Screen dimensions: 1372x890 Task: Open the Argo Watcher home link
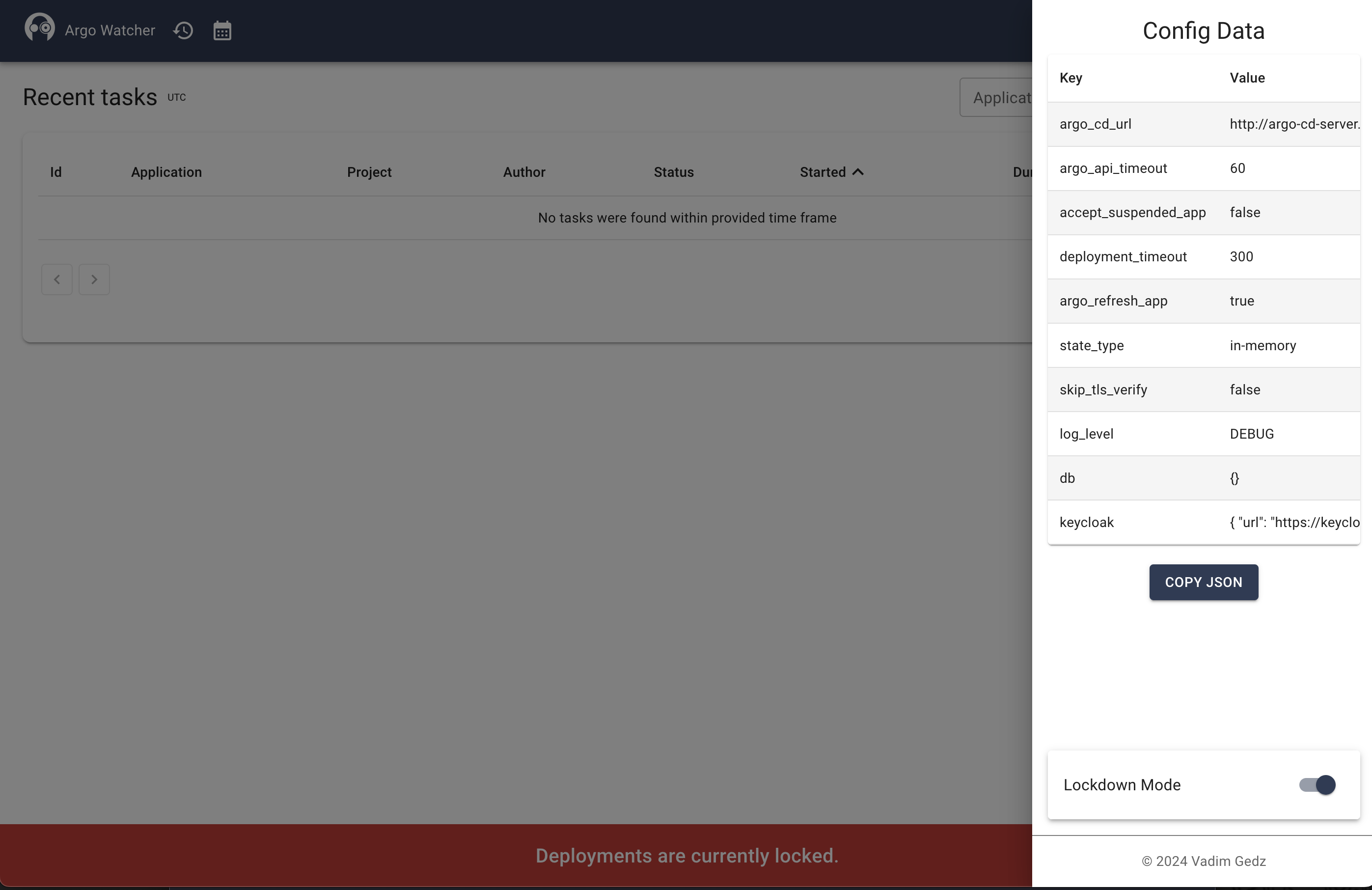[110, 30]
